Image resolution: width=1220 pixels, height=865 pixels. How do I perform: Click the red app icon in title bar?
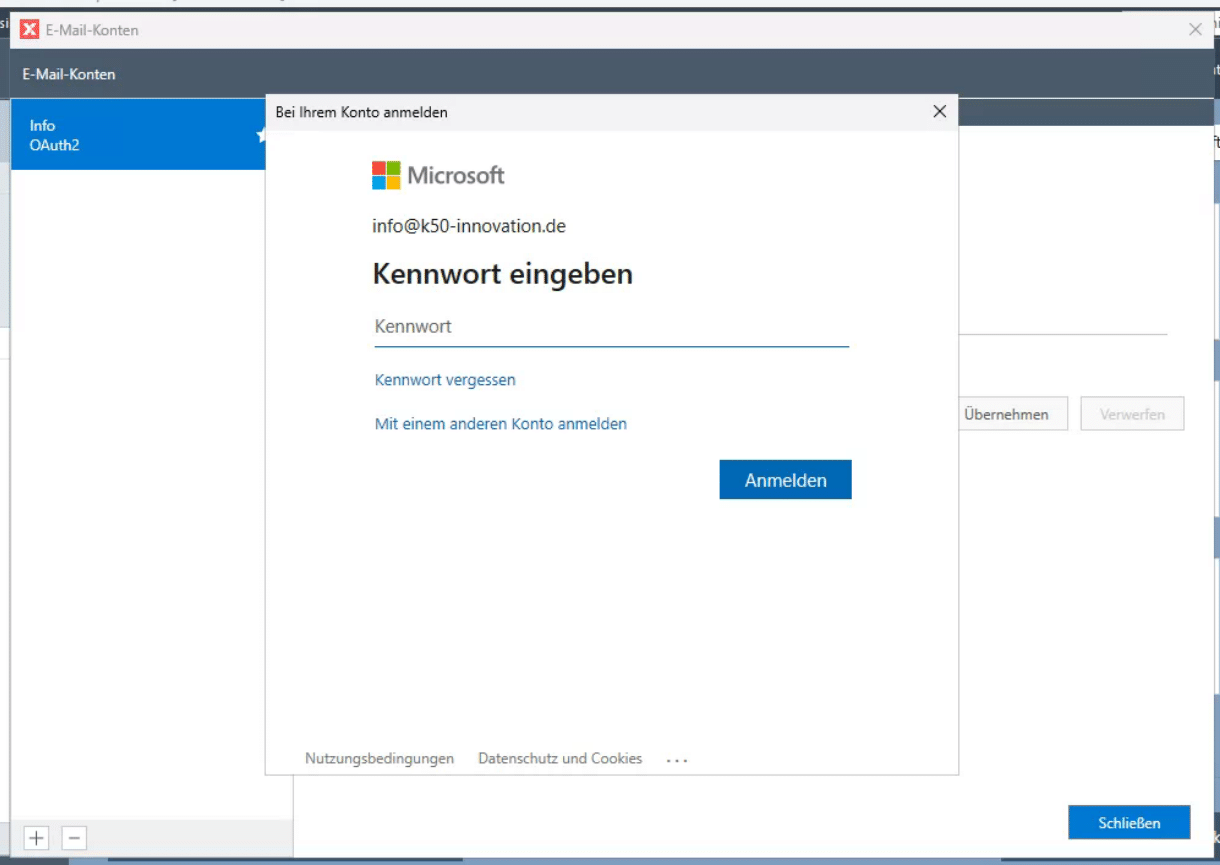click(30, 30)
